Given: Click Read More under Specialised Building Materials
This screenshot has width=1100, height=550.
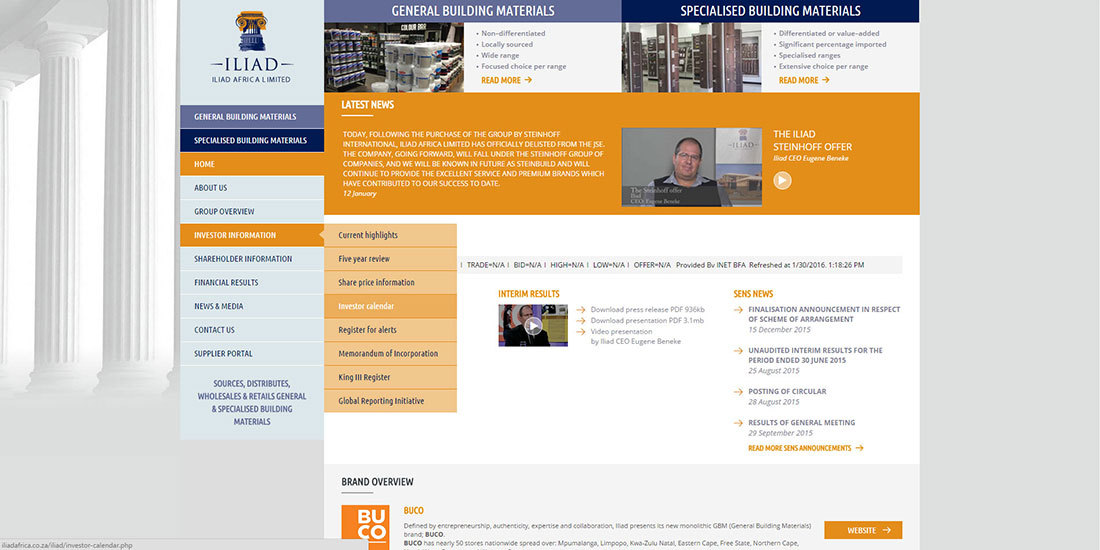Looking at the screenshot, I should (803, 80).
